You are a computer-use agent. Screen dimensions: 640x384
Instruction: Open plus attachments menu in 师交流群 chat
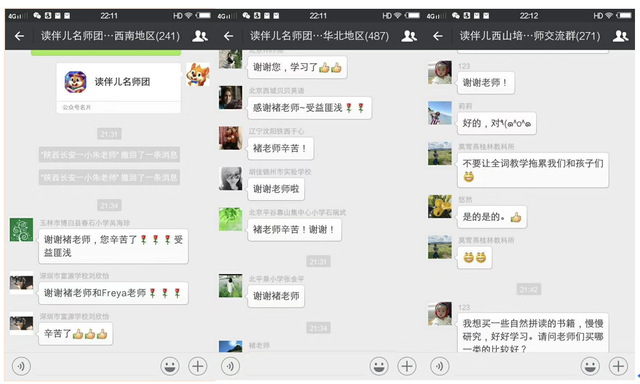pyautogui.click(x=618, y=366)
